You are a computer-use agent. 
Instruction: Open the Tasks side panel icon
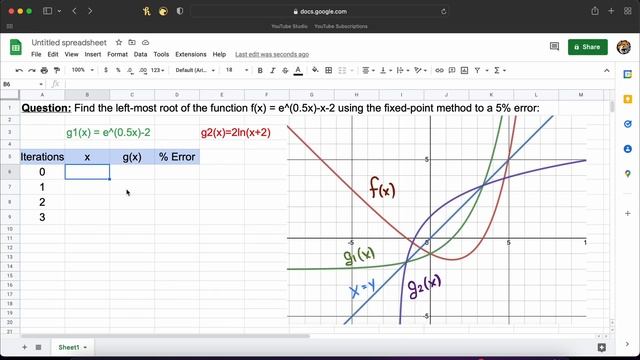pyautogui.click(x=628, y=124)
